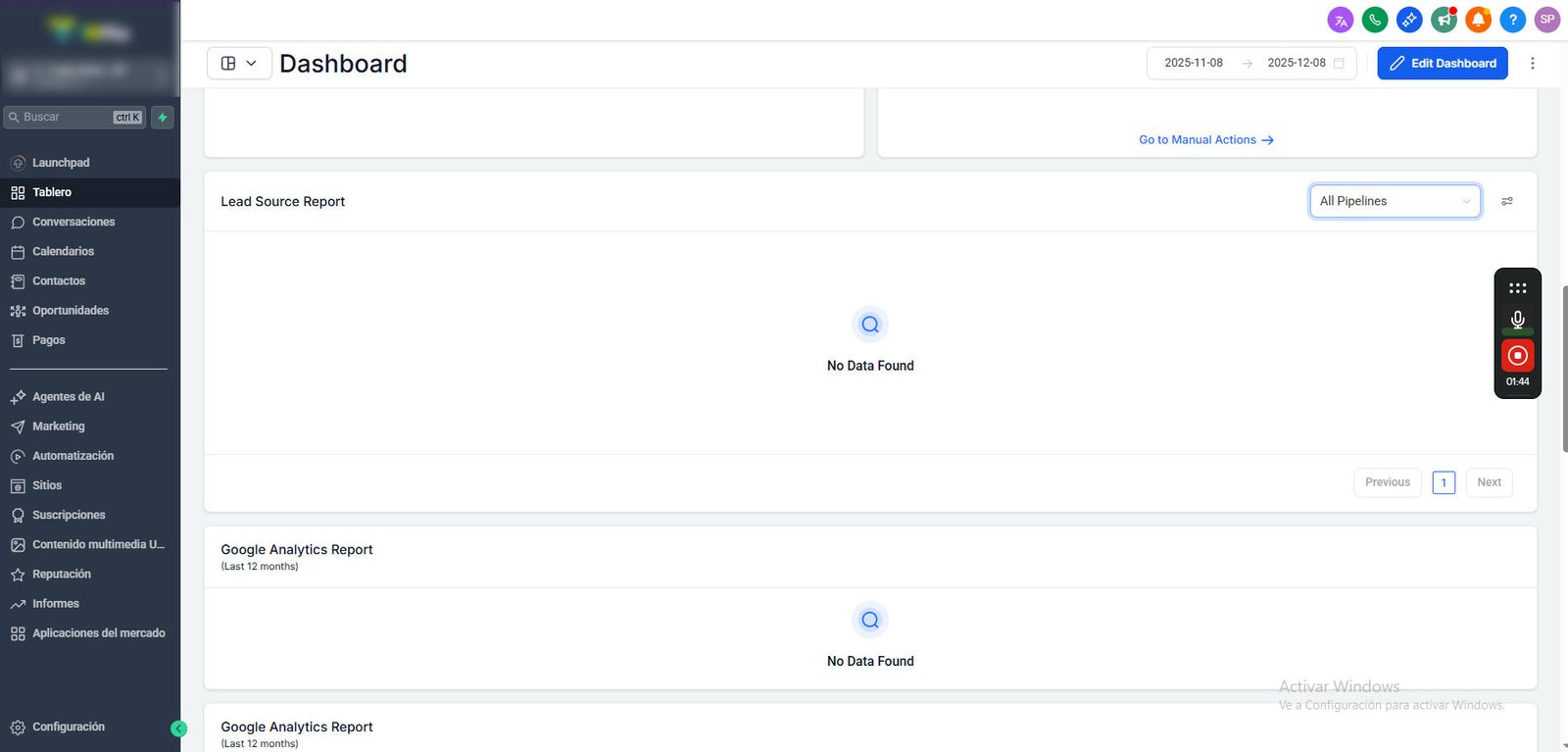Click the calendar icon in the date range
The width and height of the screenshot is (1568, 752).
pyautogui.click(x=1339, y=63)
